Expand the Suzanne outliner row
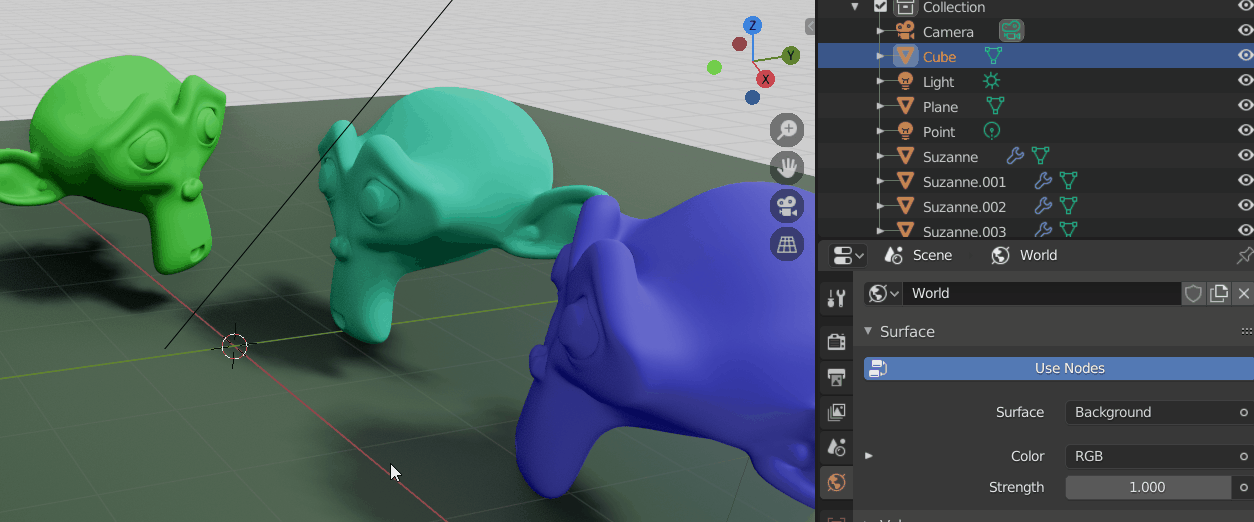This screenshot has height=522, width=1254. (880, 156)
